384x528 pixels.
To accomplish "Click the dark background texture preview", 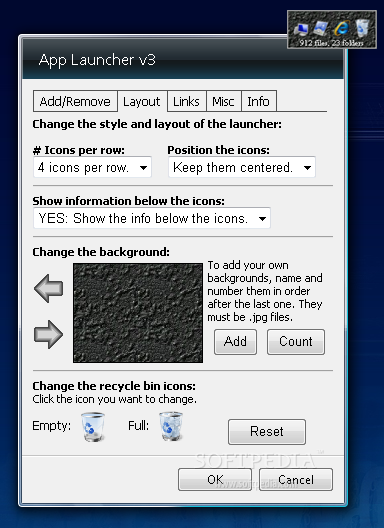I will [138, 313].
